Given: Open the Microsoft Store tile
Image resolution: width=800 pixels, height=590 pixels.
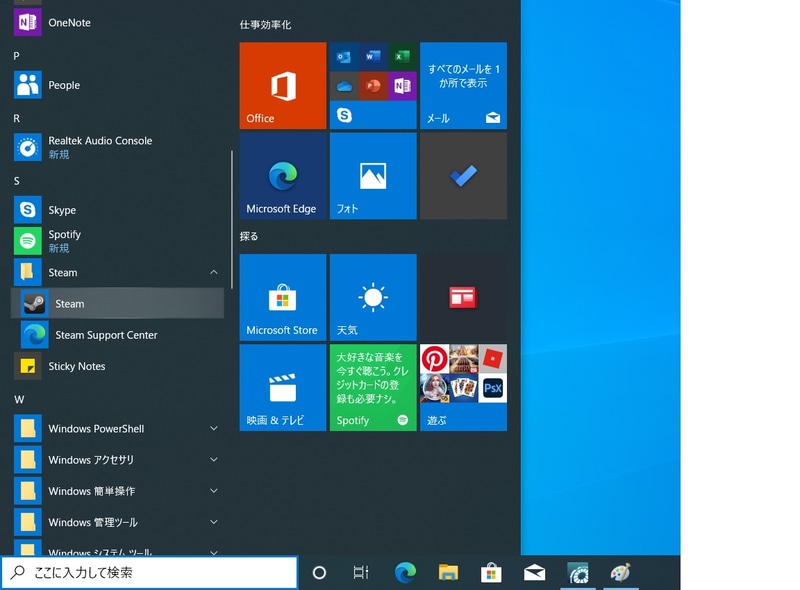Looking at the screenshot, I should coord(283,297).
